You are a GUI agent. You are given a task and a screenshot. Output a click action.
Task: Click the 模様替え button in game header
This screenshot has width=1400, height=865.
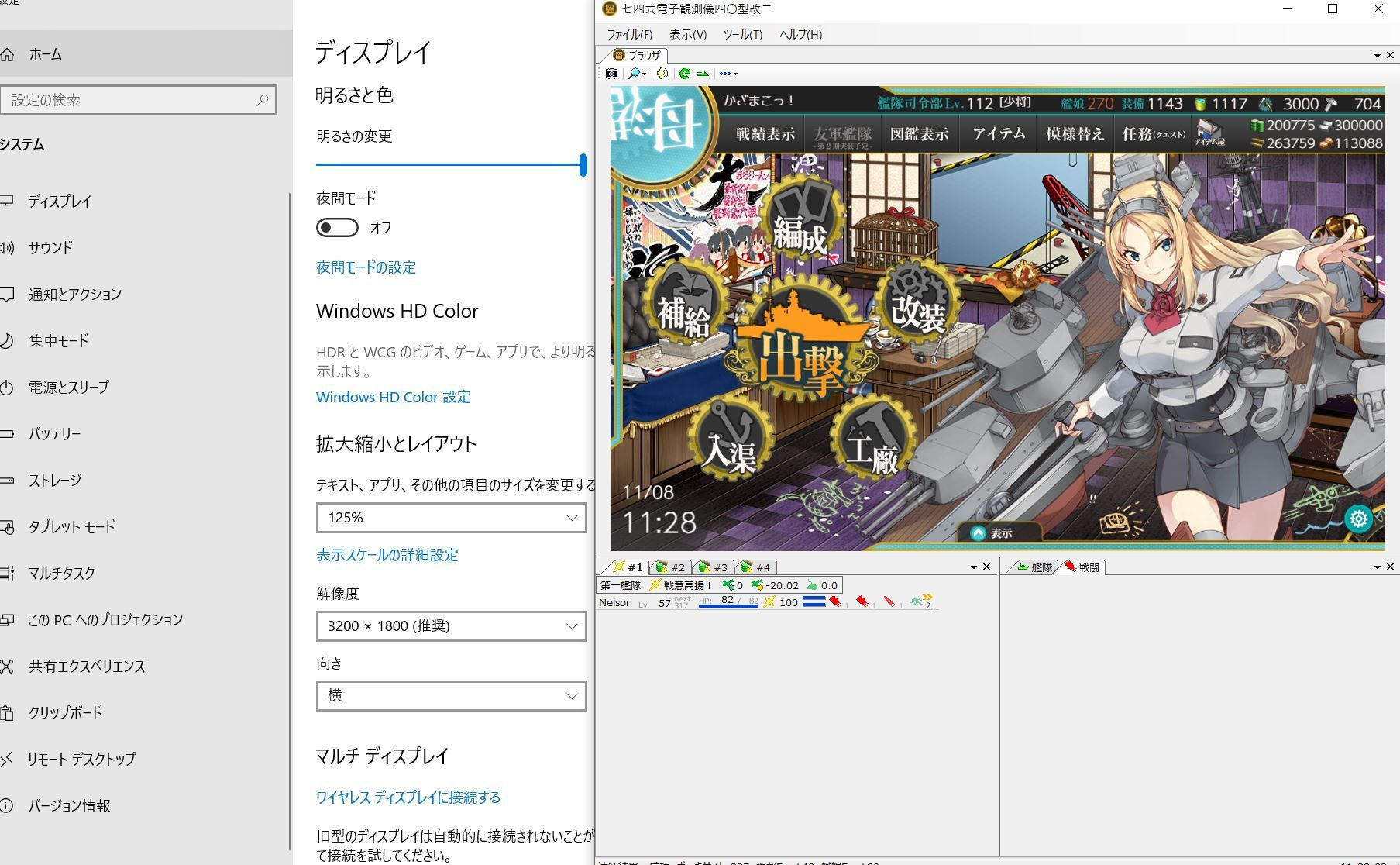tap(1075, 134)
